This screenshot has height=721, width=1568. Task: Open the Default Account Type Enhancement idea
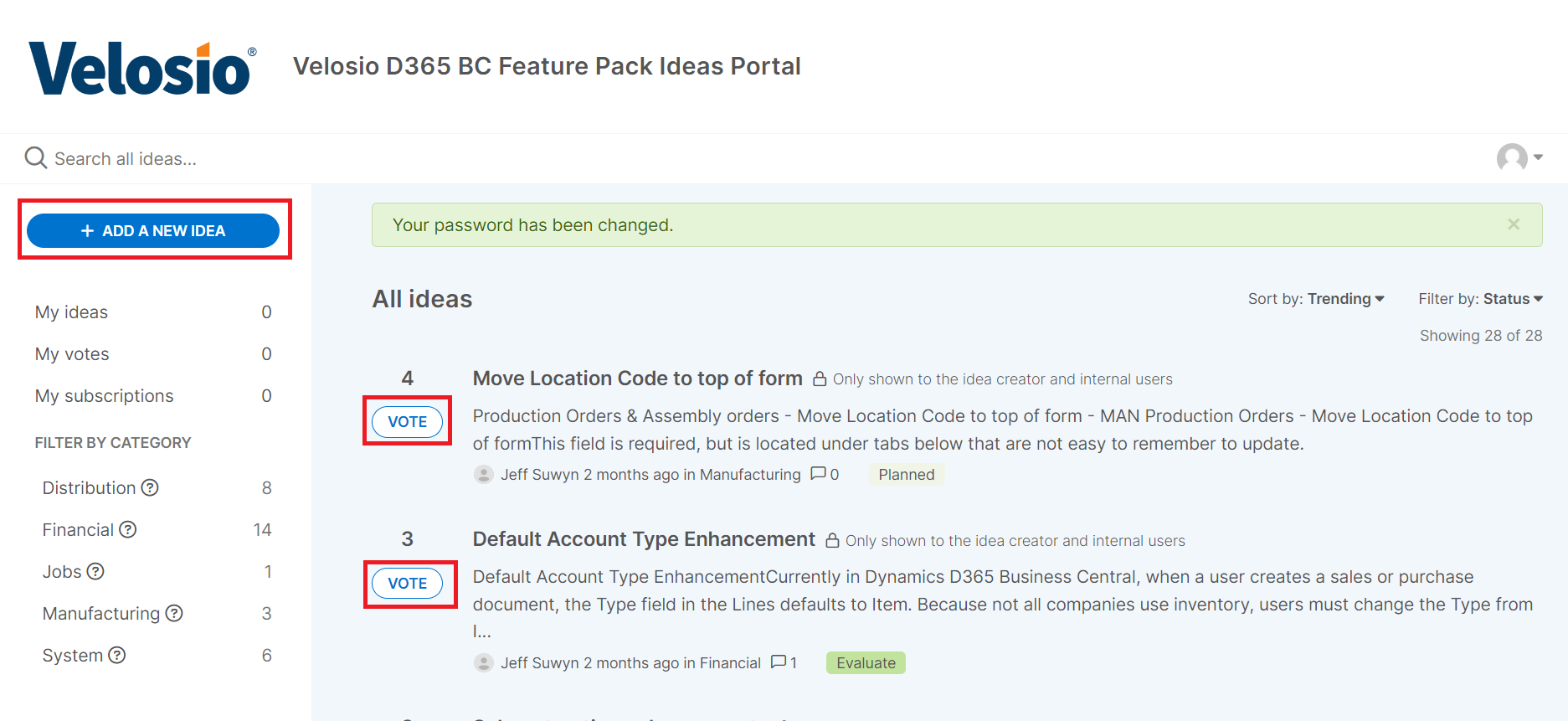point(644,539)
